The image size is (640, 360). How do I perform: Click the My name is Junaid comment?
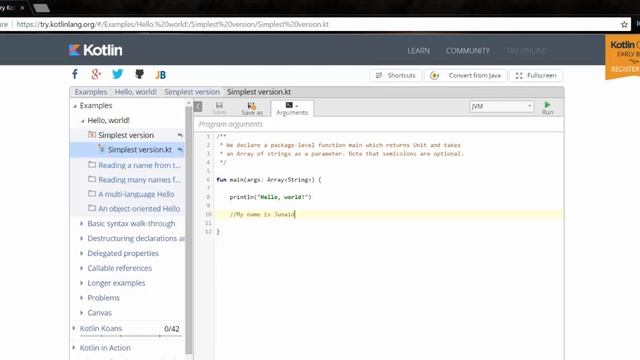point(262,214)
